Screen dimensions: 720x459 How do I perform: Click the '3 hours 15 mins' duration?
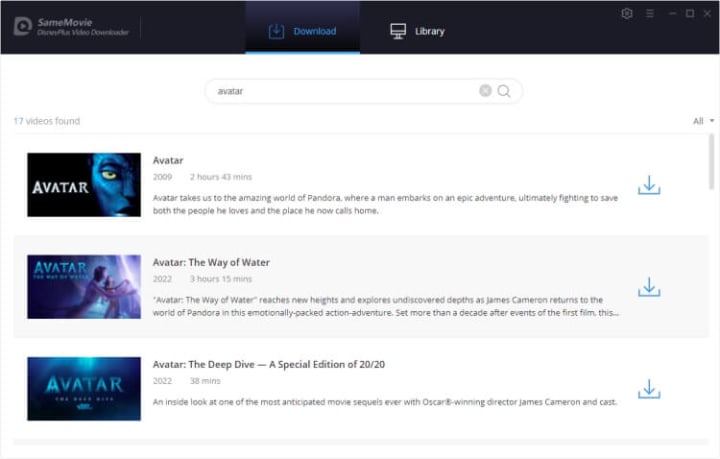pos(221,279)
